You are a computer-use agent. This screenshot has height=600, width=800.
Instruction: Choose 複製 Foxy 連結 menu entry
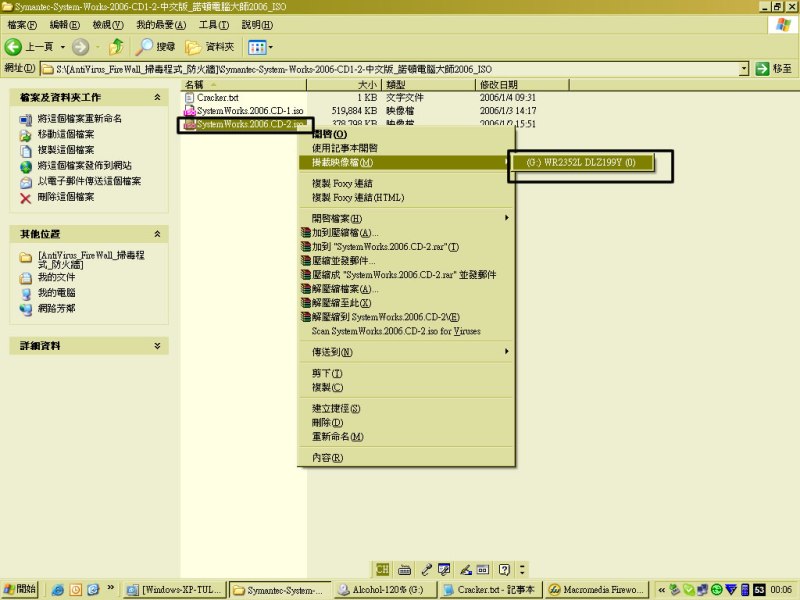click(406, 183)
